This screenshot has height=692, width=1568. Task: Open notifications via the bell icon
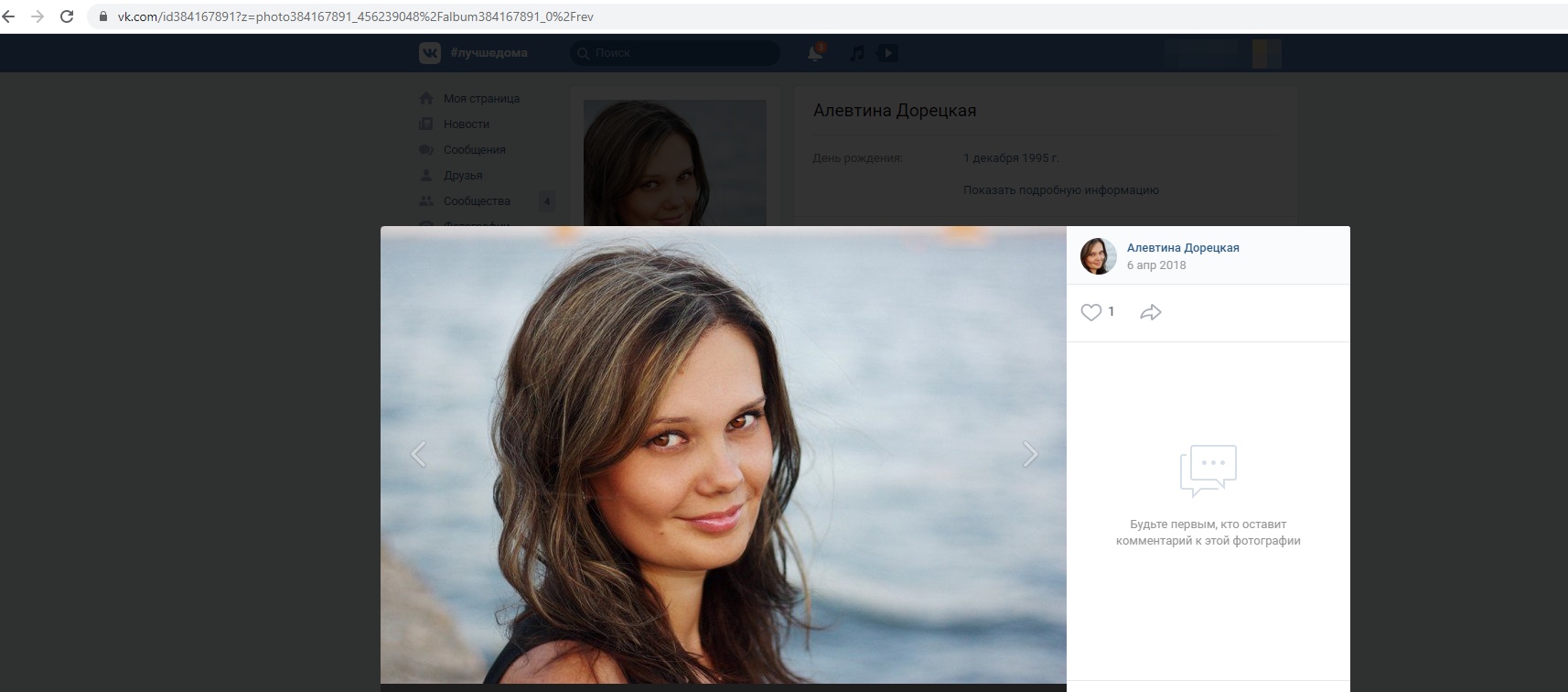pyautogui.click(x=815, y=53)
